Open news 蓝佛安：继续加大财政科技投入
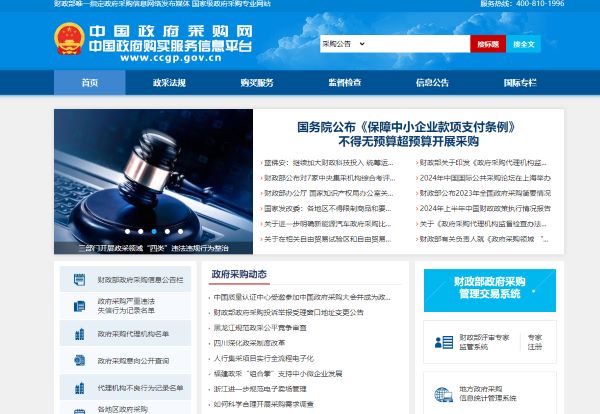The height and width of the screenshot is (414, 600). pos(328,163)
